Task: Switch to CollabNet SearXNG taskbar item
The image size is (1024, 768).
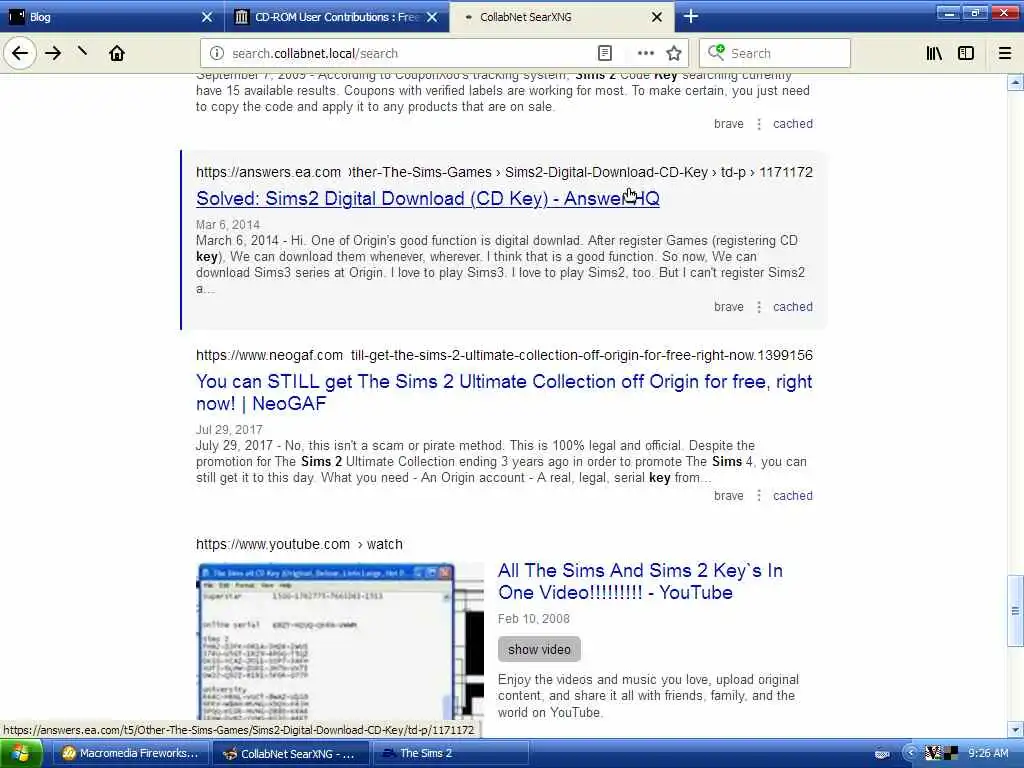Action: (x=290, y=754)
